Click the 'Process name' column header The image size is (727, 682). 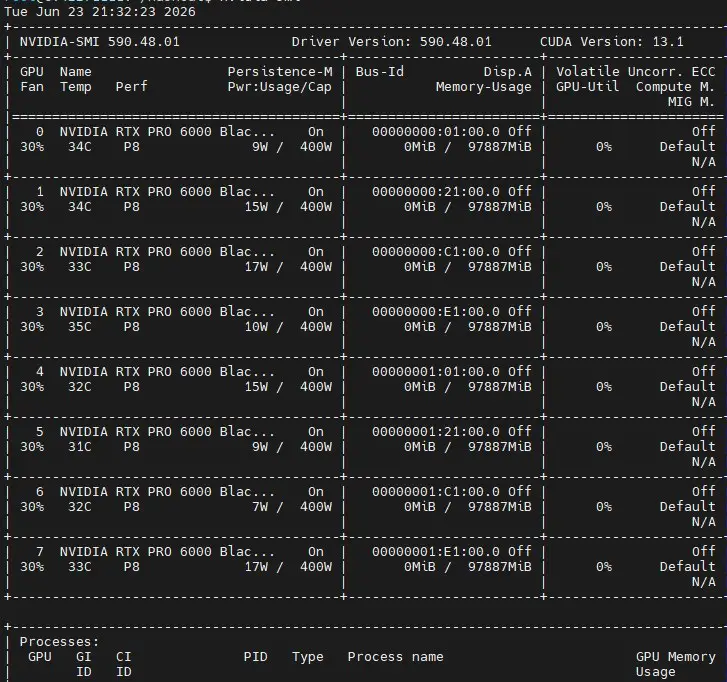(x=395, y=657)
